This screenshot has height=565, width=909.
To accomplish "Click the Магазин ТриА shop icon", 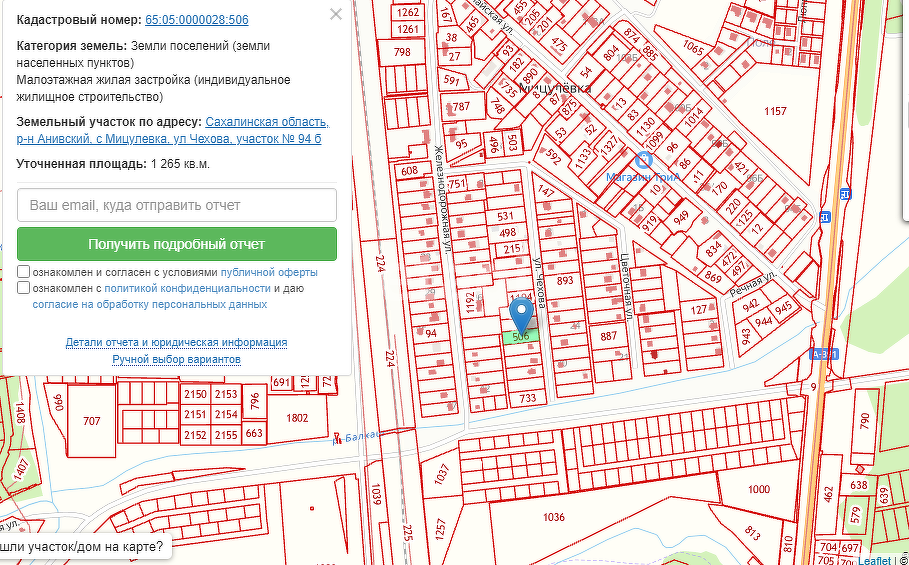I will pyautogui.click(x=644, y=159).
